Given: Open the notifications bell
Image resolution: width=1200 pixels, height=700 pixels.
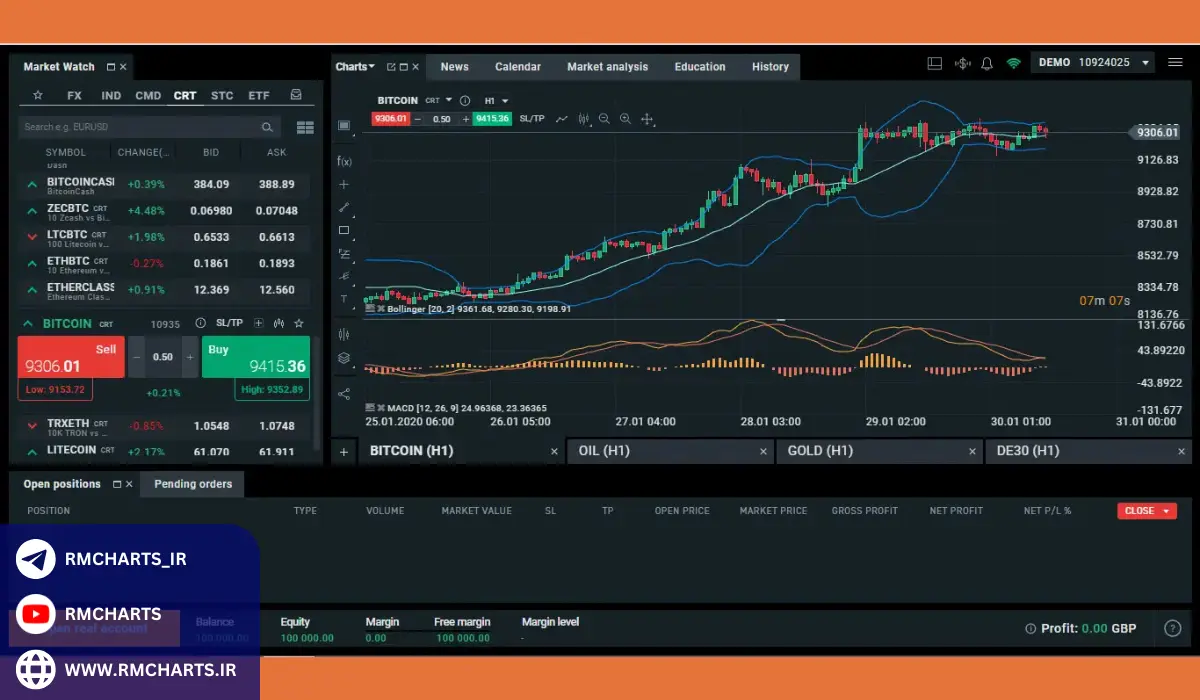Looking at the screenshot, I should click(x=987, y=63).
